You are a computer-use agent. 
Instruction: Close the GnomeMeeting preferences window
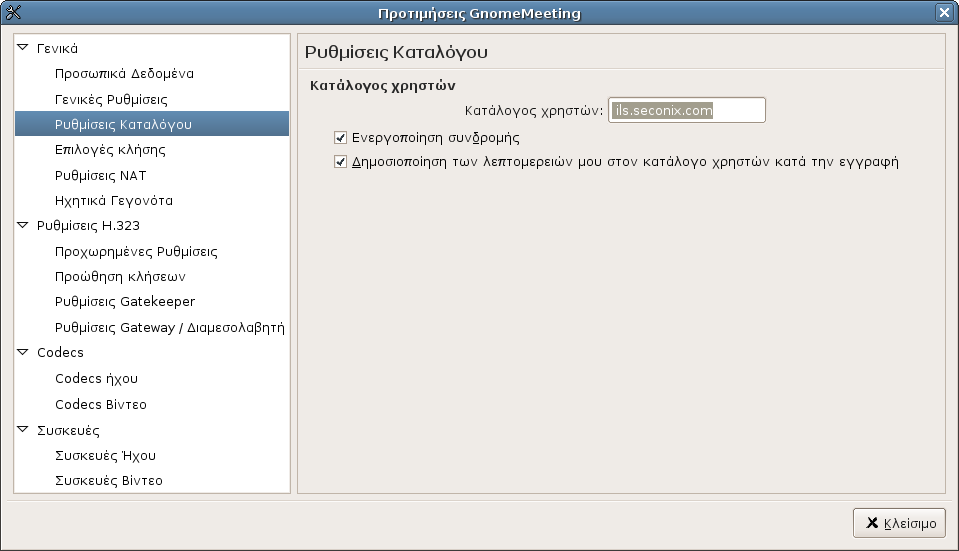944,12
